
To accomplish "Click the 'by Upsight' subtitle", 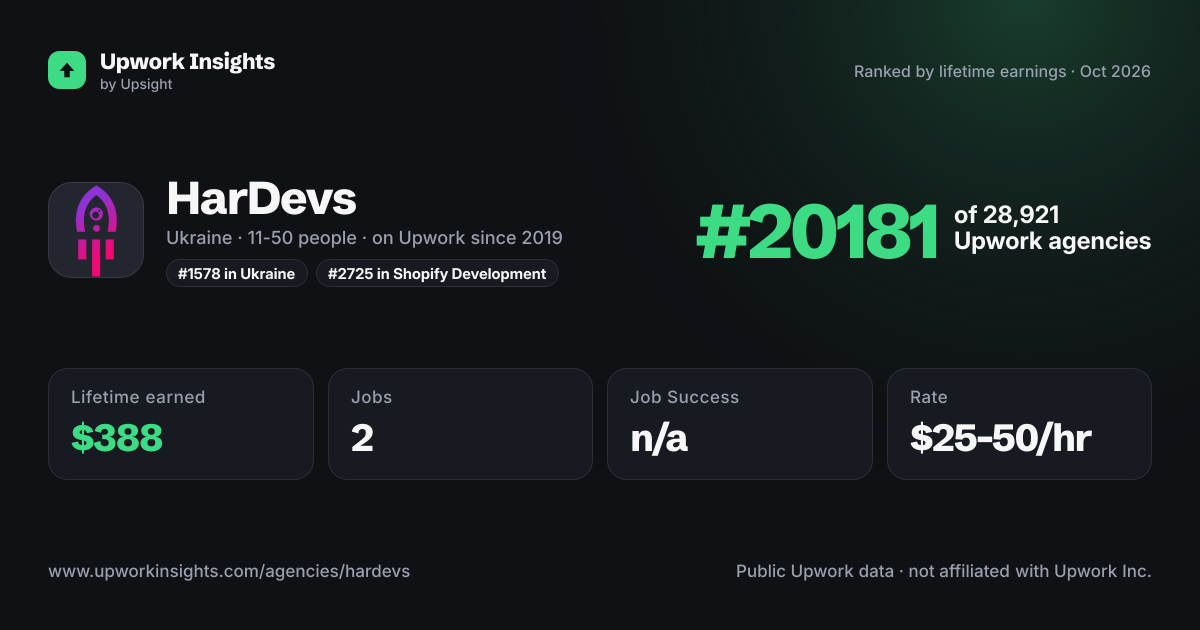I will [x=136, y=85].
